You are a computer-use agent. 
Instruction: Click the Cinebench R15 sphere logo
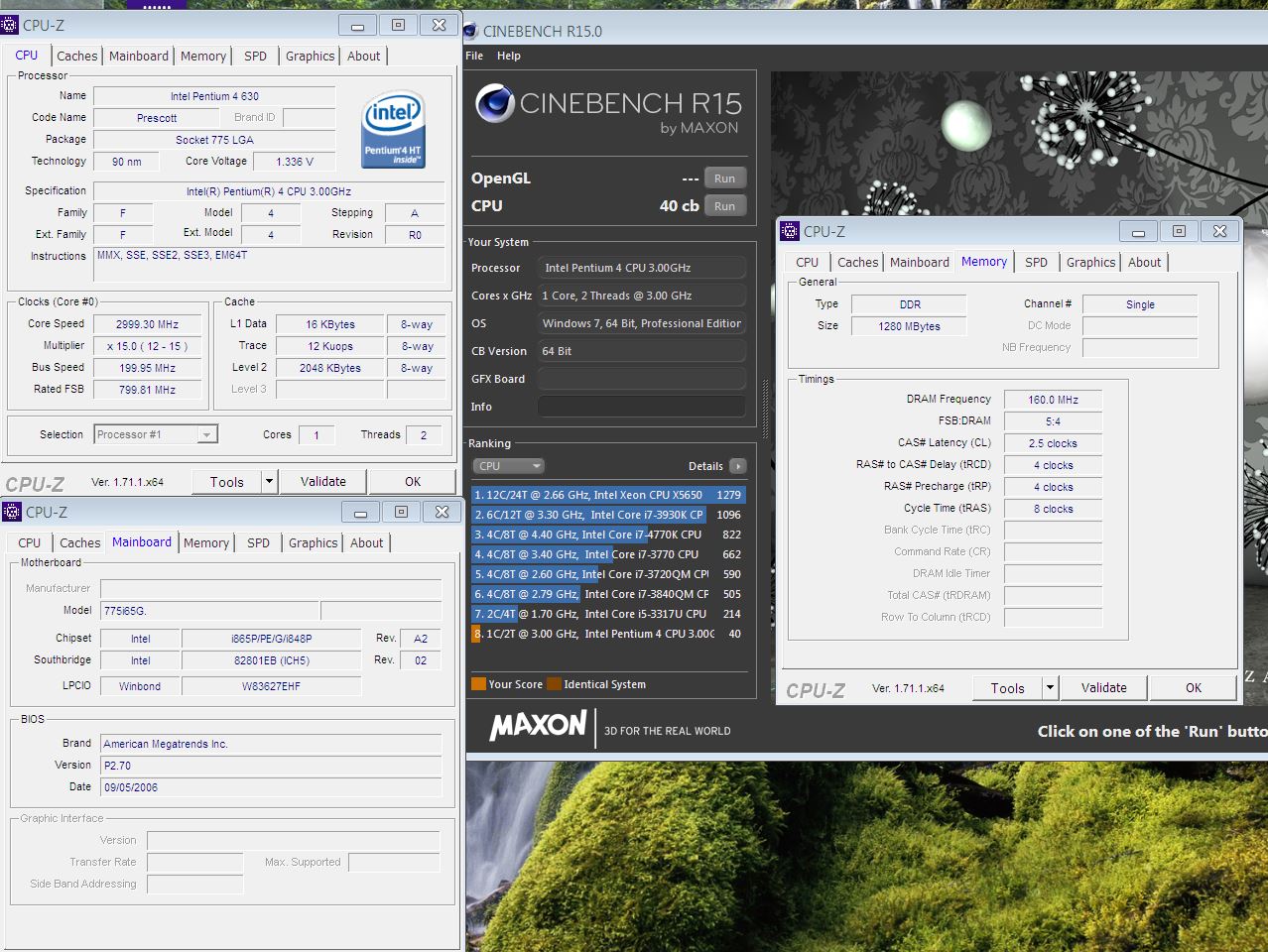point(494,103)
